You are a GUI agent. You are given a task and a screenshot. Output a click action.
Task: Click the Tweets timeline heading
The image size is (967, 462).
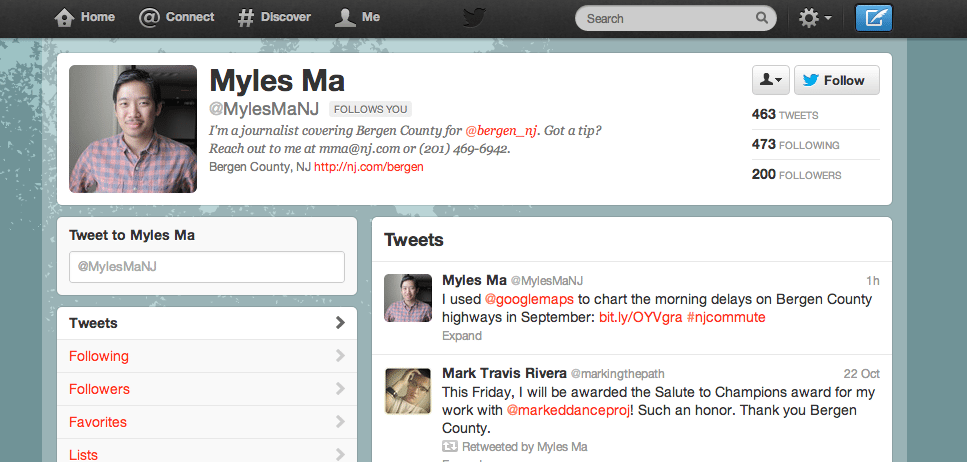(x=413, y=239)
